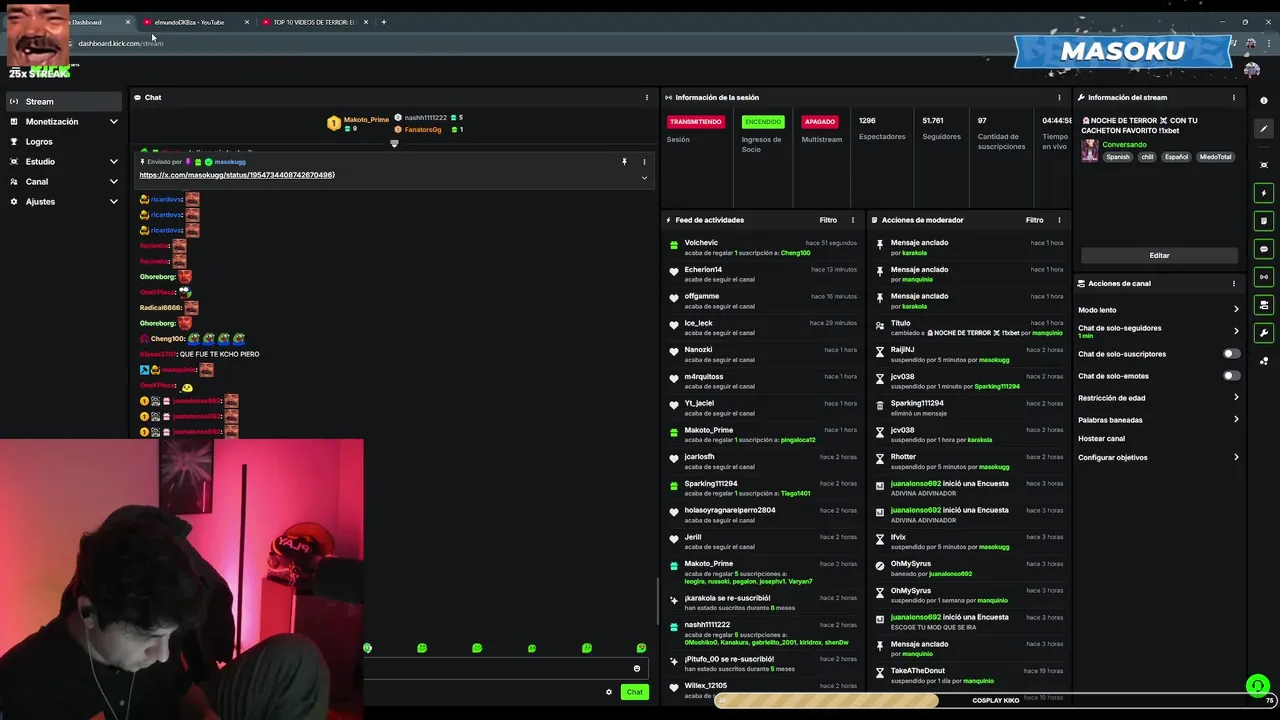The image size is (1280, 720).
Task: Open the Chat panel options menu
Action: point(647,97)
